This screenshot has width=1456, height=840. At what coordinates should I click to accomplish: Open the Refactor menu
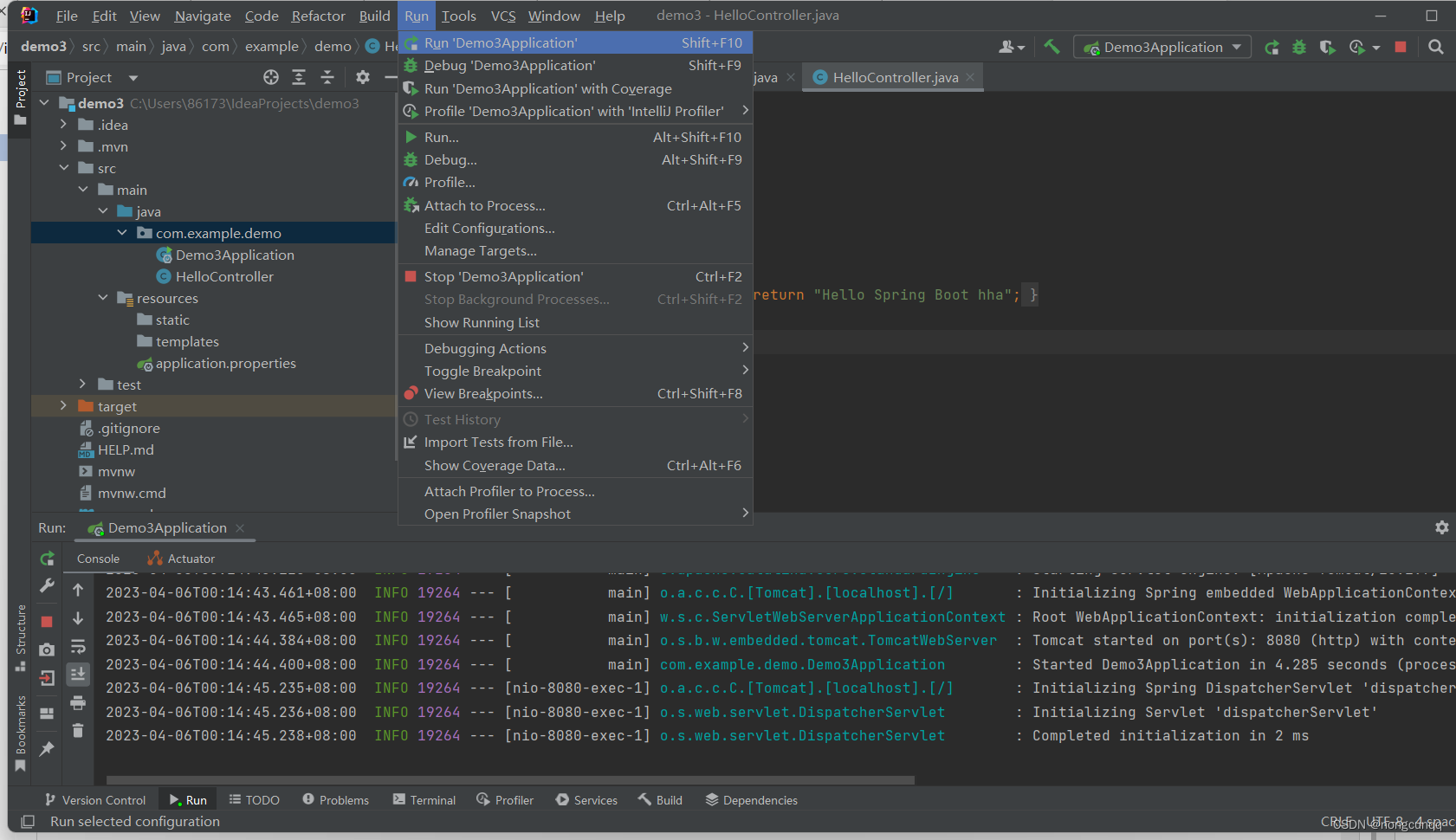click(x=318, y=16)
